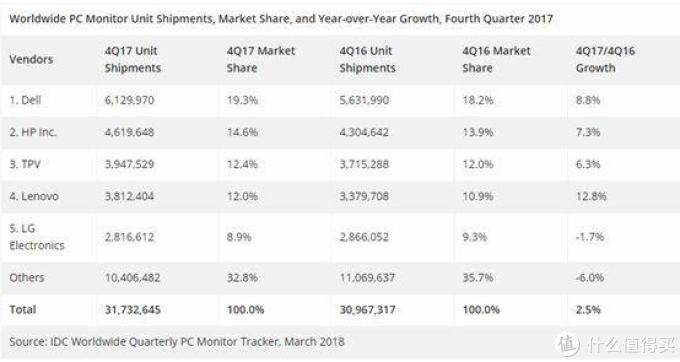The width and height of the screenshot is (680, 362).
Task: Click the 4Q17/4Q16 Growth header
Action: [605, 59]
